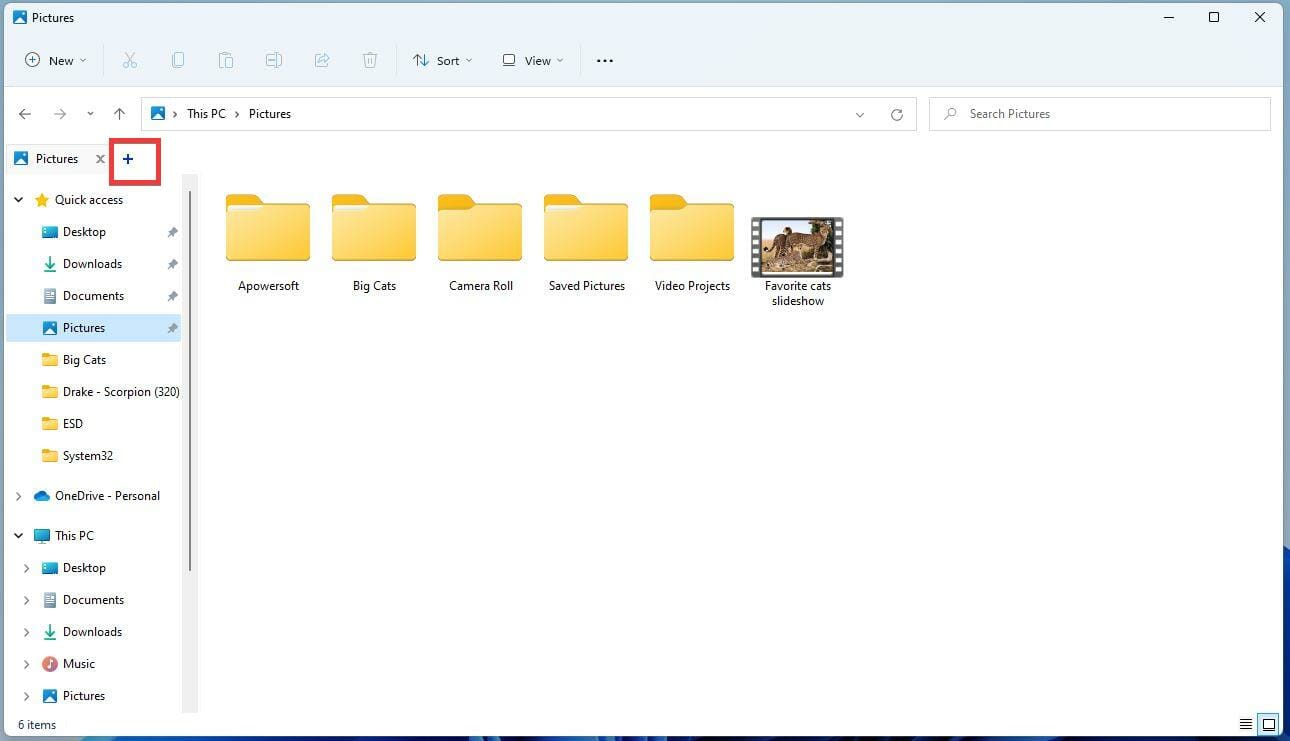Open the View dropdown
The width and height of the screenshot is (1290, 741).
(532, 60)
